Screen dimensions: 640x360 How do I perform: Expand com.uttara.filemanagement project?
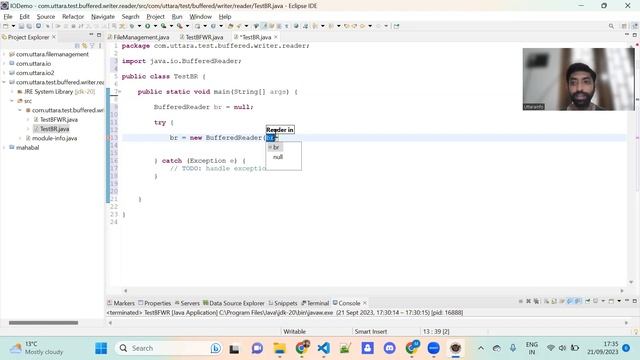click(x=4, y=54)
